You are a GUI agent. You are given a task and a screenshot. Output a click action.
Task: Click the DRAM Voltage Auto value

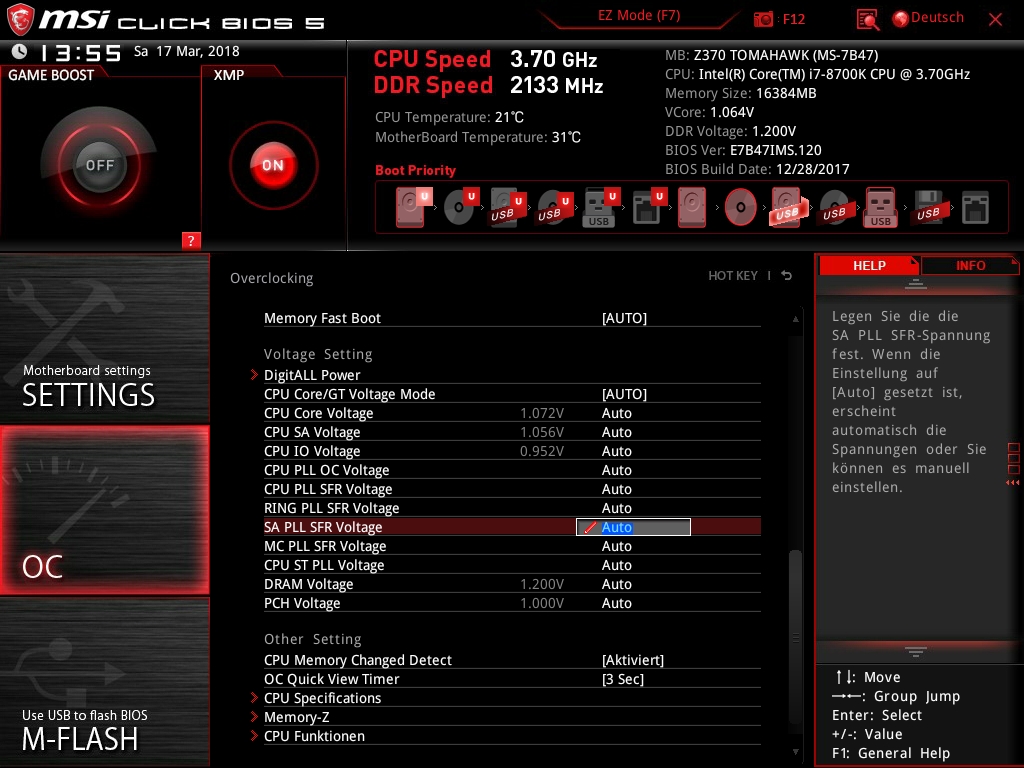(x=616, y=584)
